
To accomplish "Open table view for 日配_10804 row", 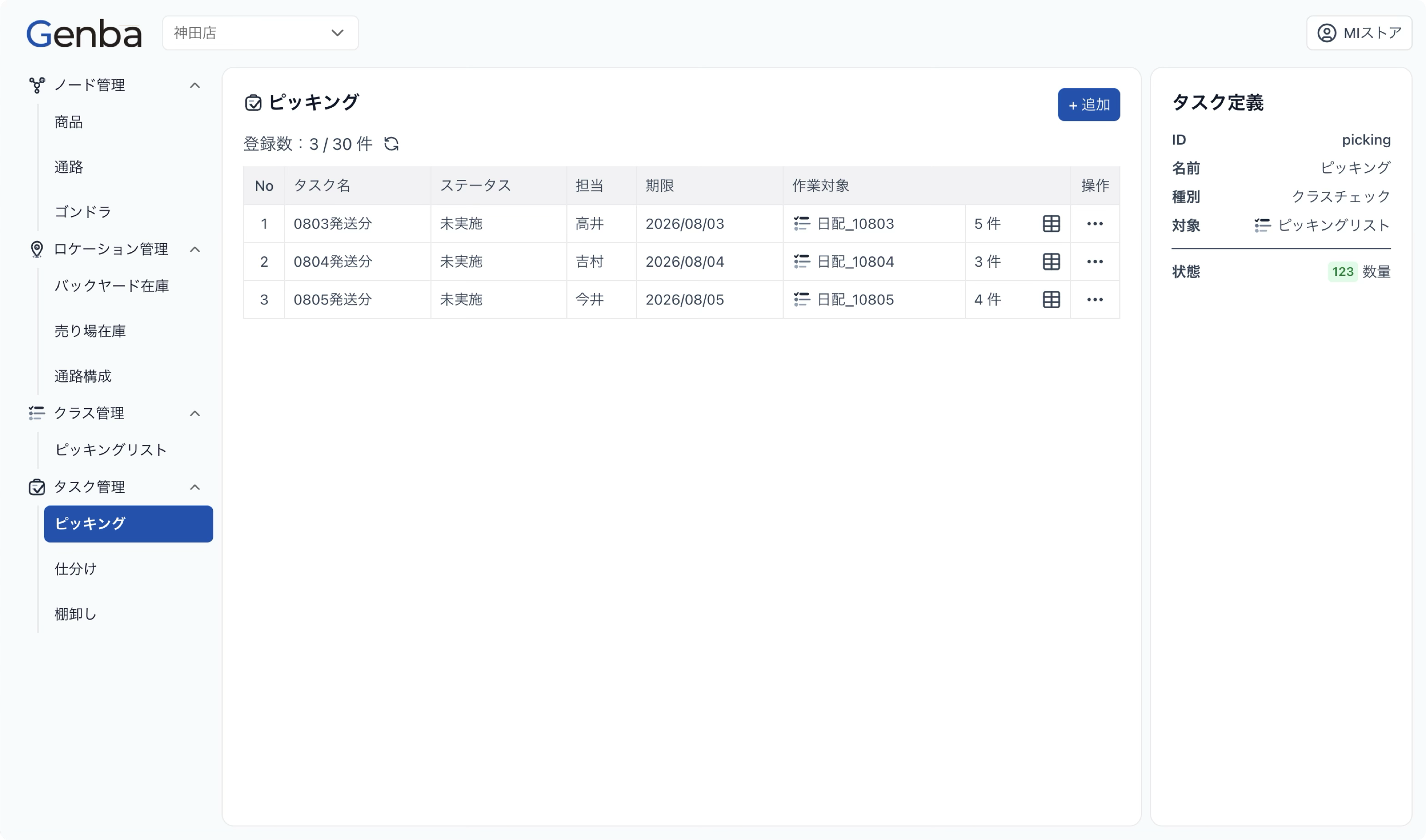I will (x=1051, y=261).
